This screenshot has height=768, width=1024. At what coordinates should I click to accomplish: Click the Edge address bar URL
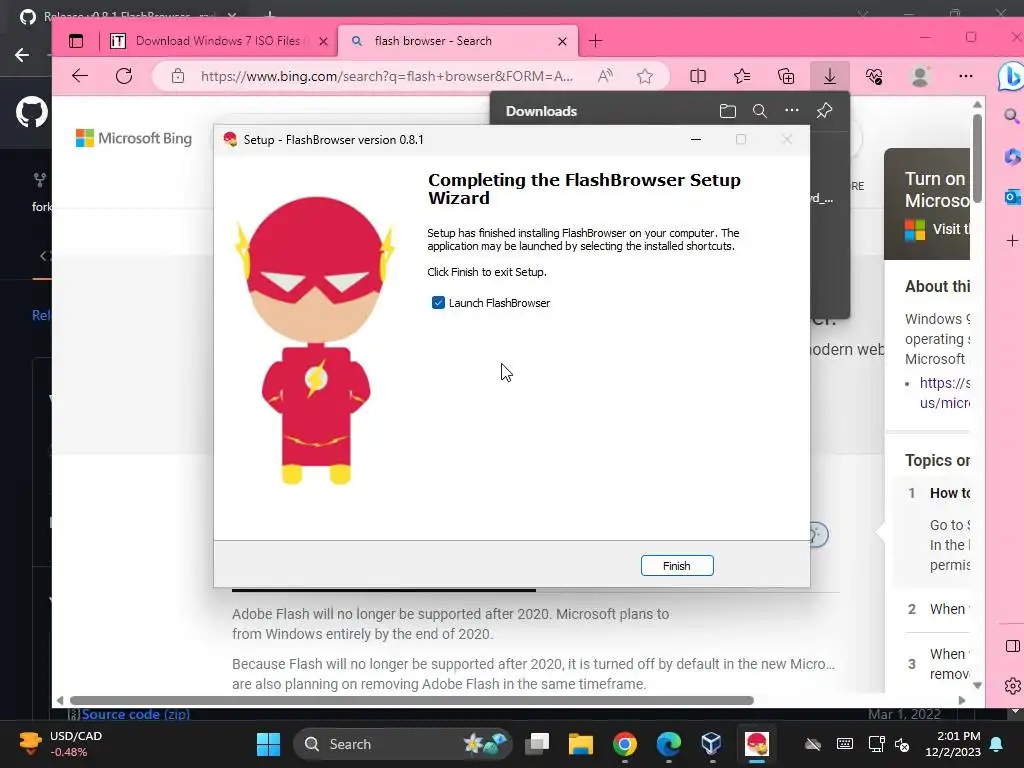pos(387,76)
